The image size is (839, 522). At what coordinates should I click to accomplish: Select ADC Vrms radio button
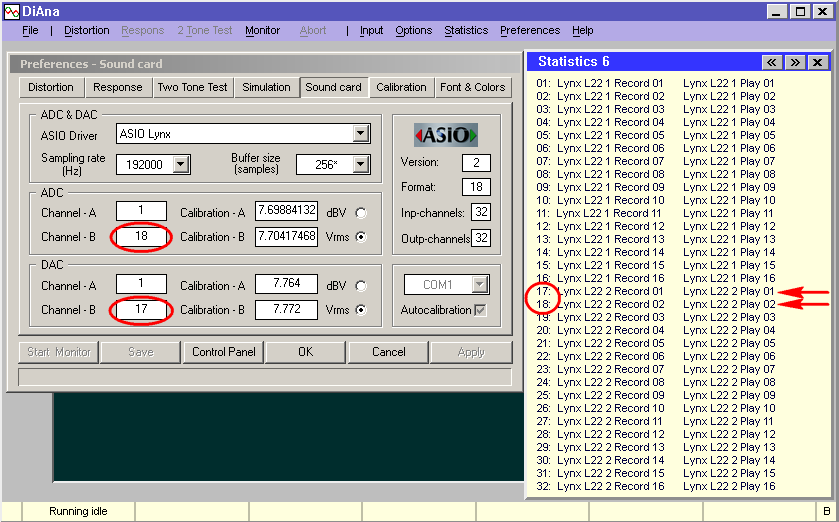click(361, 237)
